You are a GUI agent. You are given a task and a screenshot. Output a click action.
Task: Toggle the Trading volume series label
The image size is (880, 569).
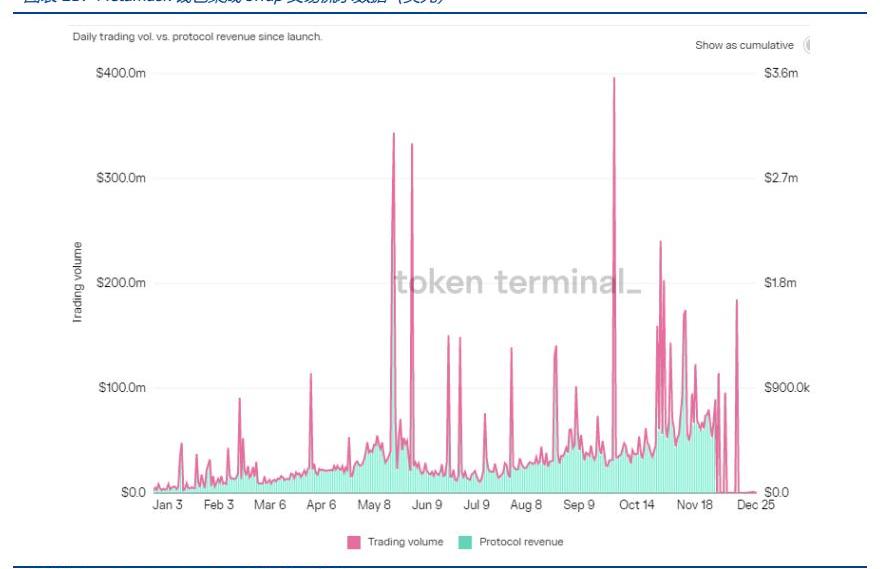tap(405, 542)
